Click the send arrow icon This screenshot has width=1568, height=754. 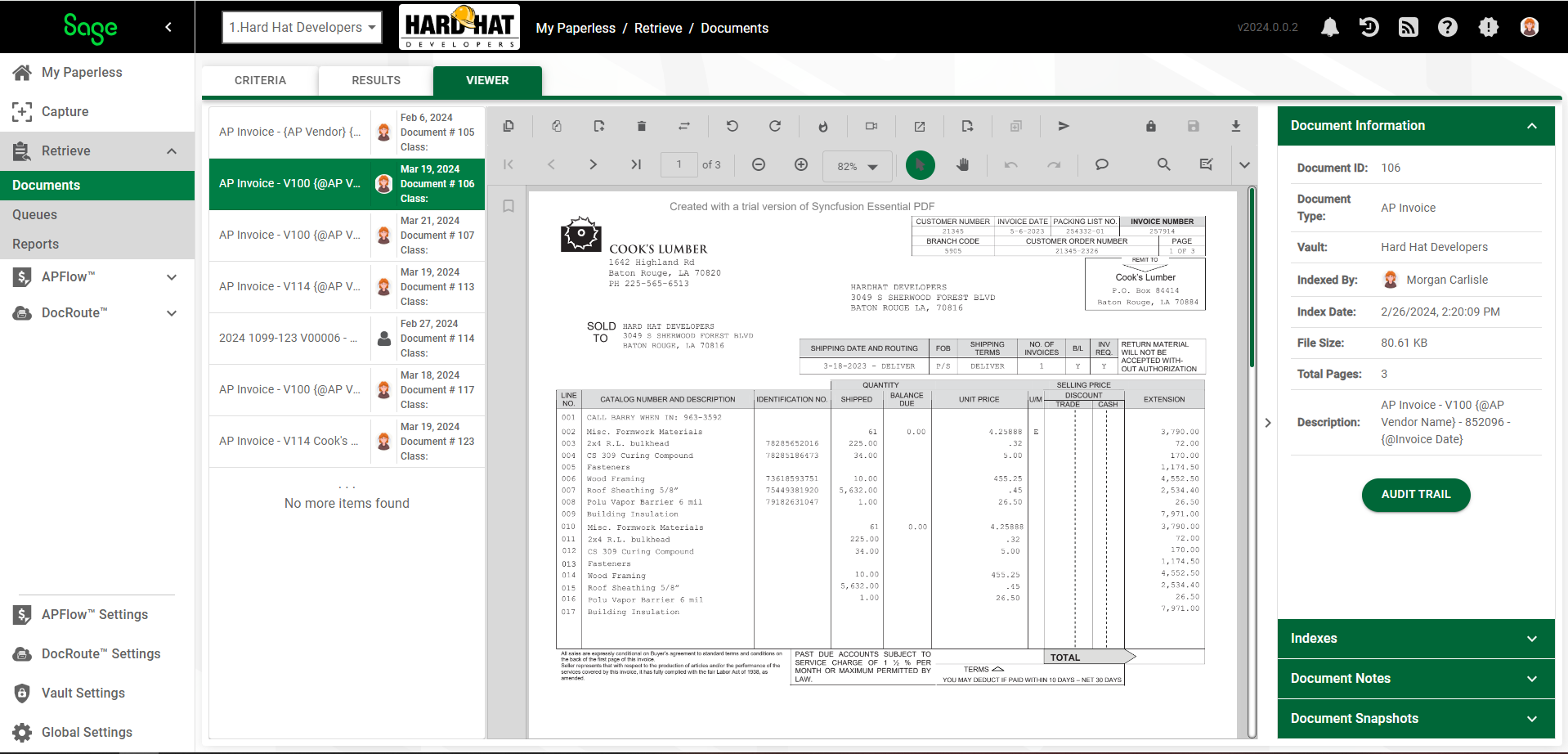pos(1064,126)
